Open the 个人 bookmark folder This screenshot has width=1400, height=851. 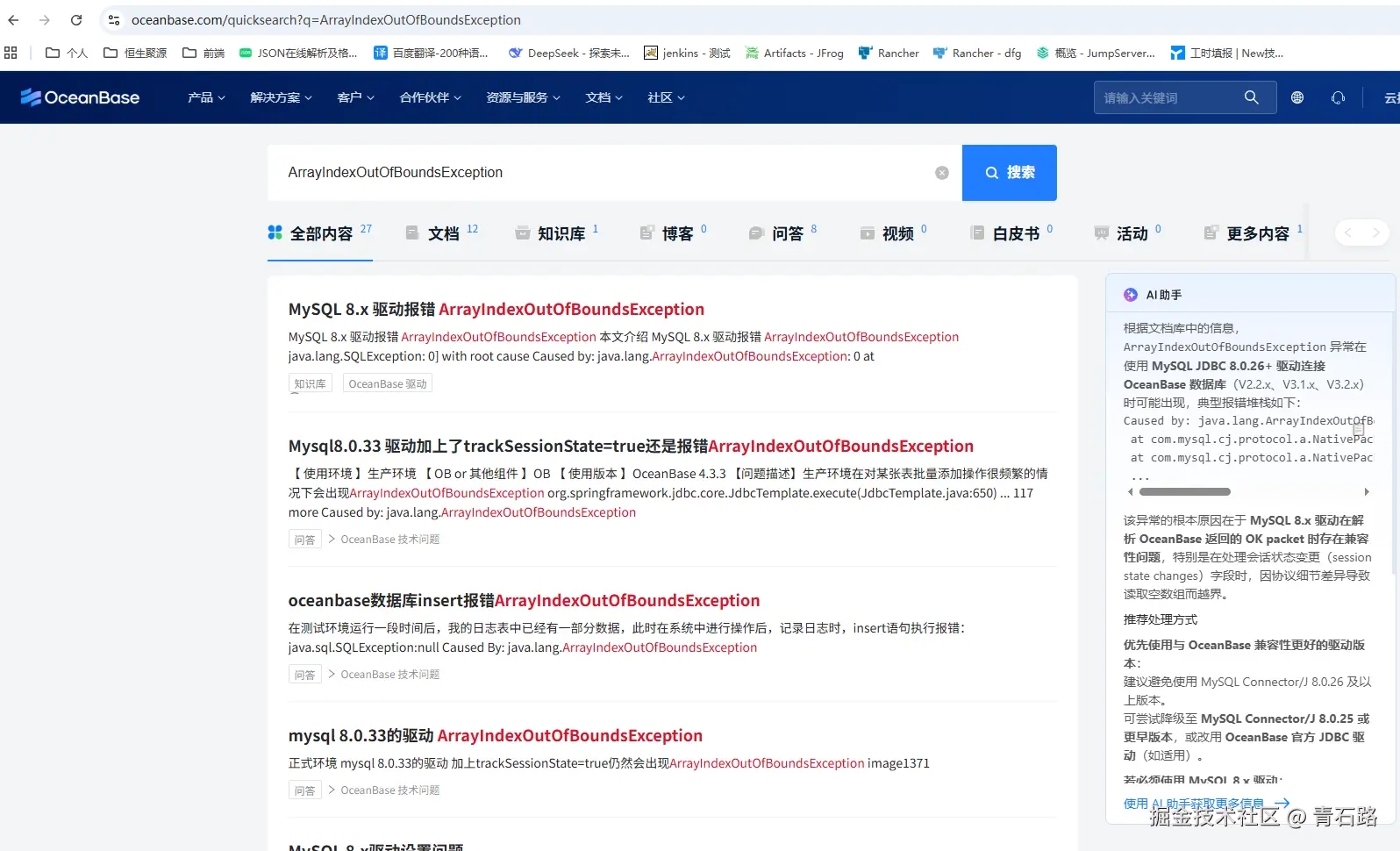[x=67, y=53]
